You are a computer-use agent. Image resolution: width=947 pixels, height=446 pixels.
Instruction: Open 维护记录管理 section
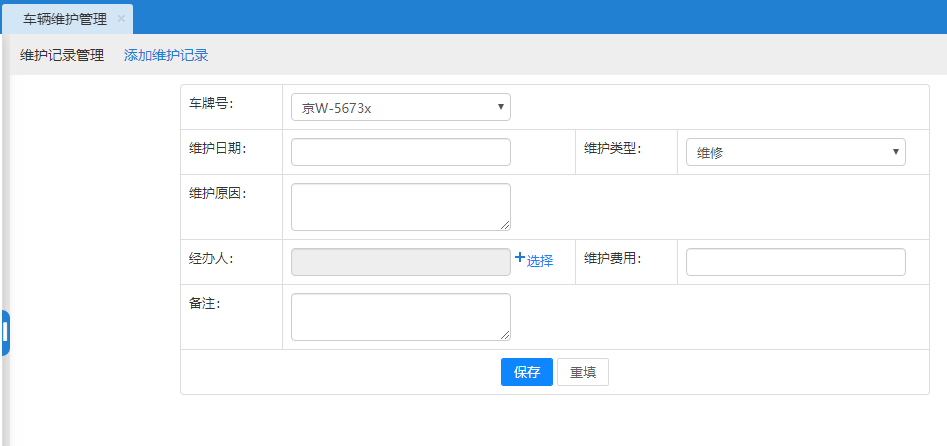tap(62, 56)
